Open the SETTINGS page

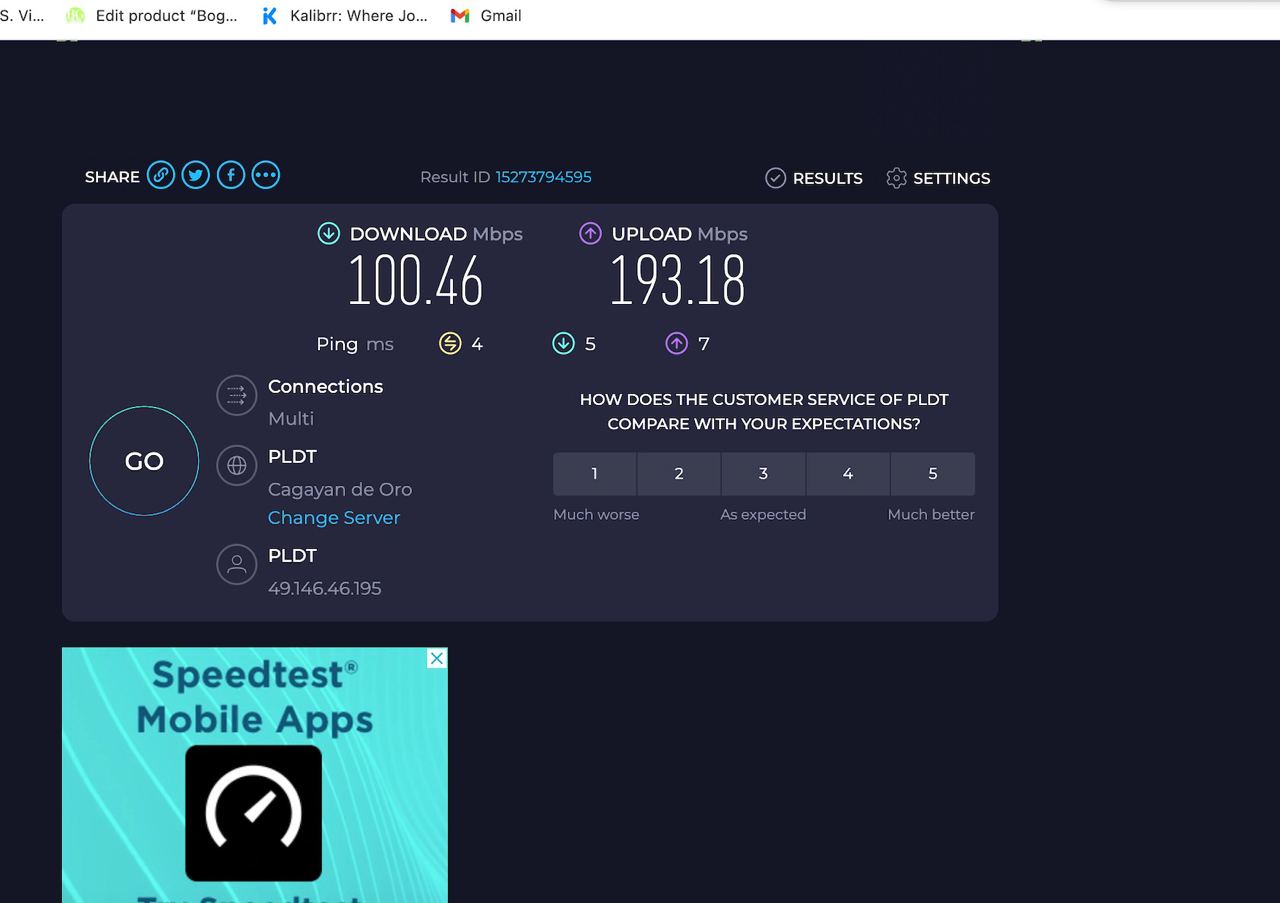coord(938,178)
